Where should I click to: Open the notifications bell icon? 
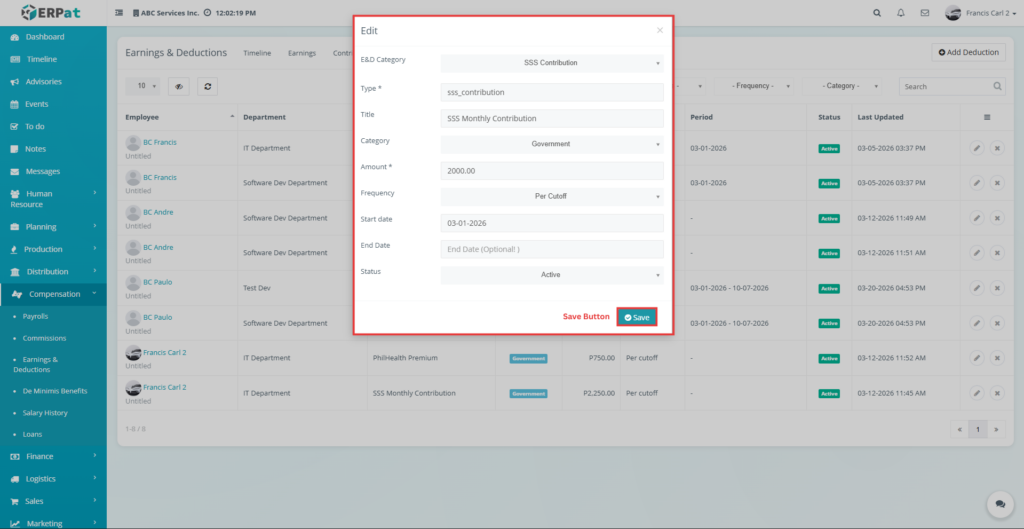point(901,13)
